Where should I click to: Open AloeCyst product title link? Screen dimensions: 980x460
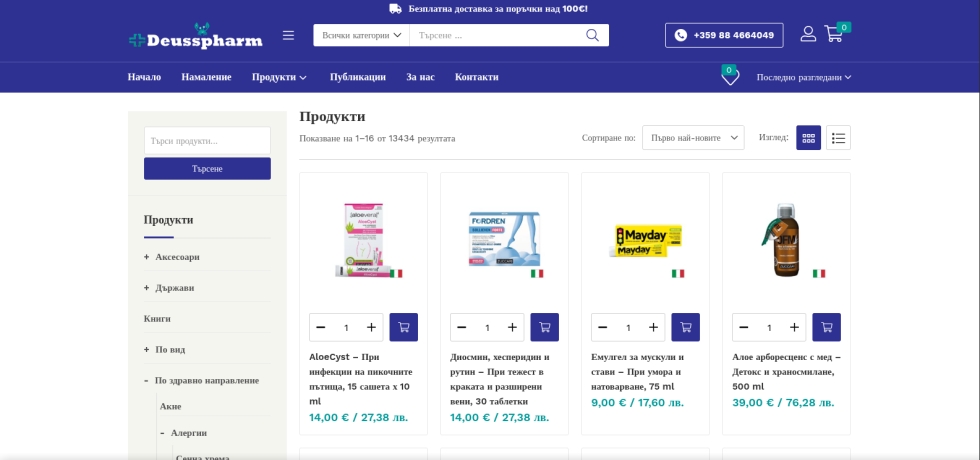[361, 379]
